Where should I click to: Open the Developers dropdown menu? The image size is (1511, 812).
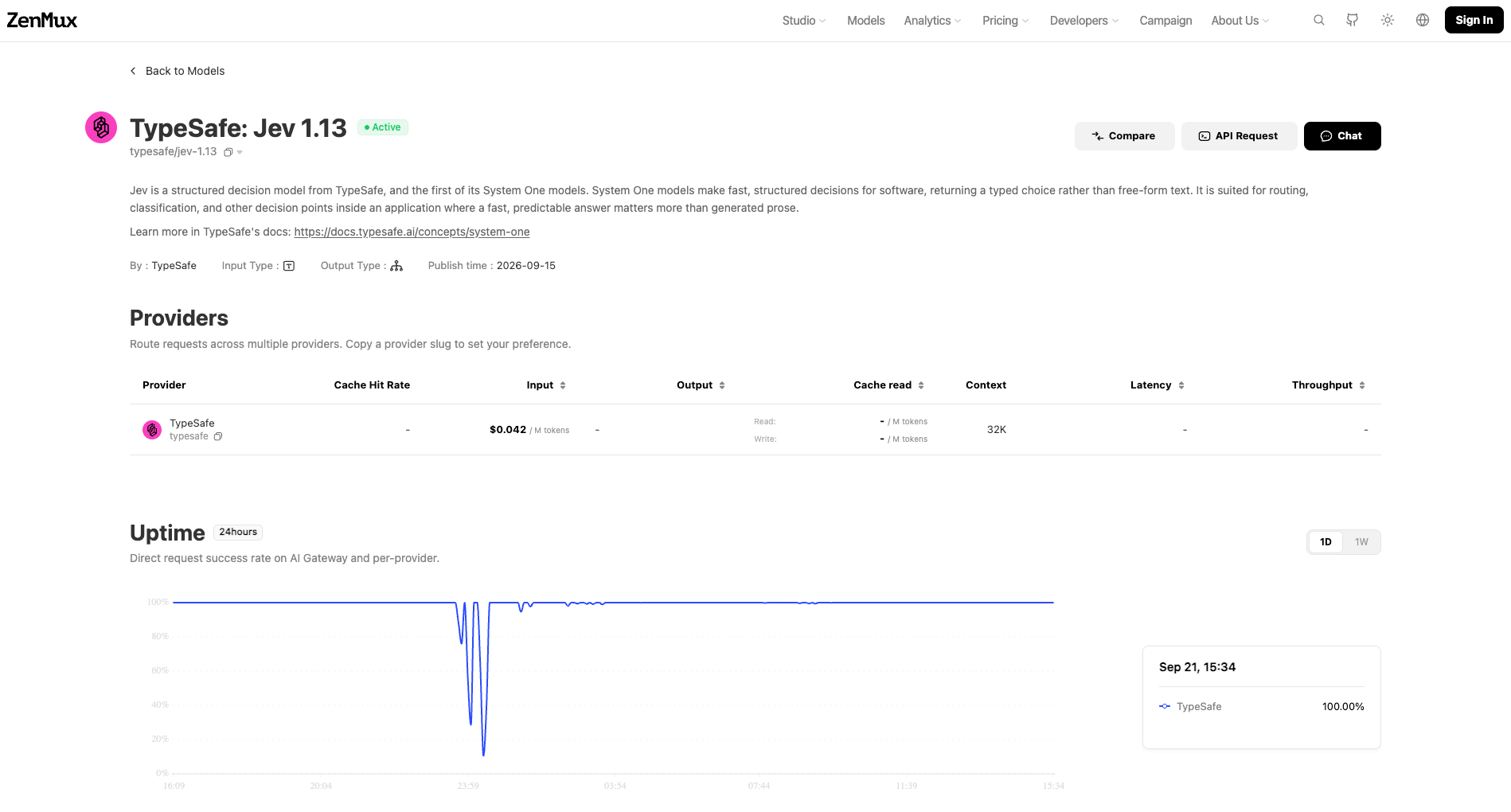click(1084, 21)
